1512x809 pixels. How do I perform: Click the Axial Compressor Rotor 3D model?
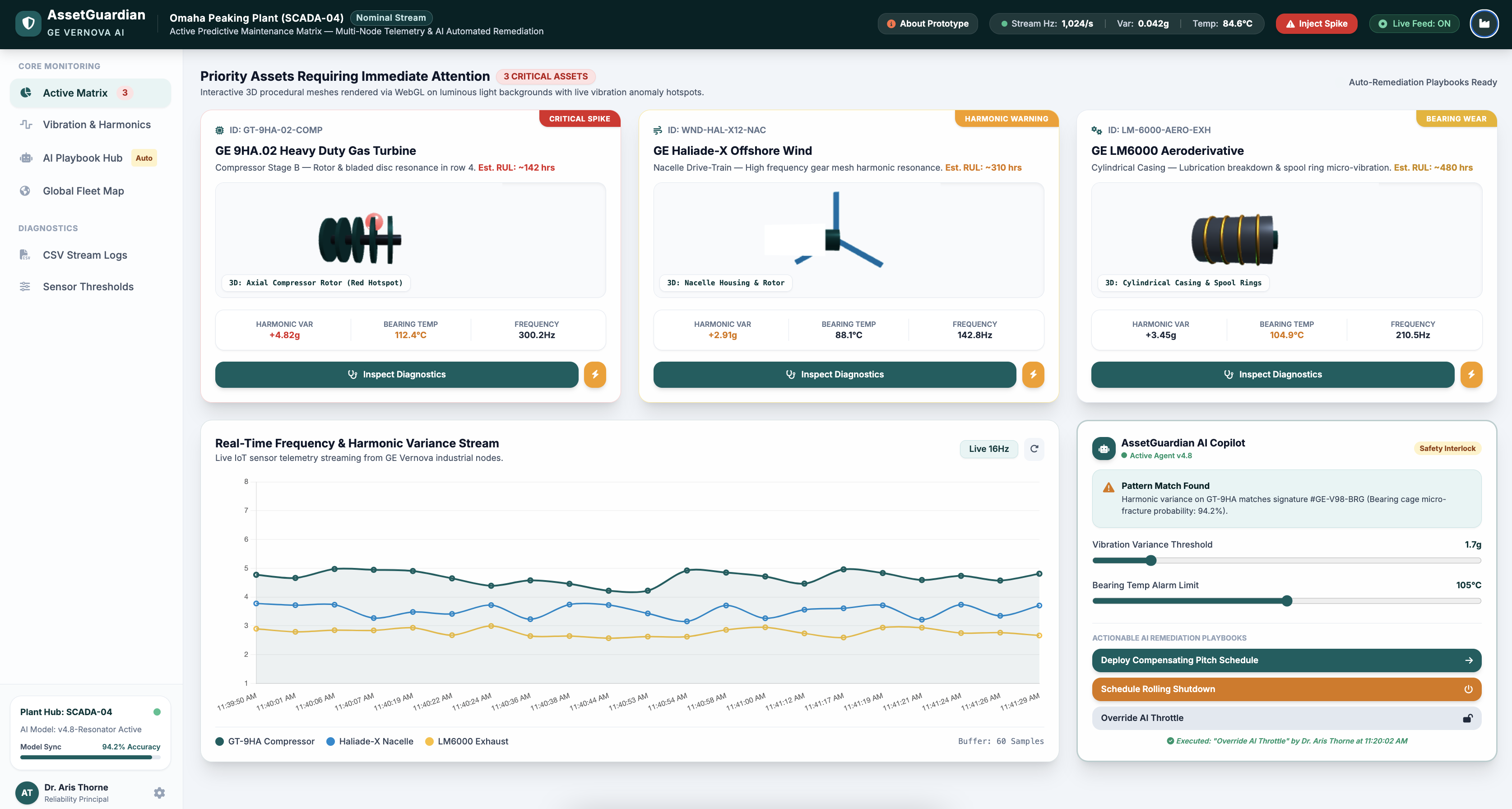click(x=360, y=240)
